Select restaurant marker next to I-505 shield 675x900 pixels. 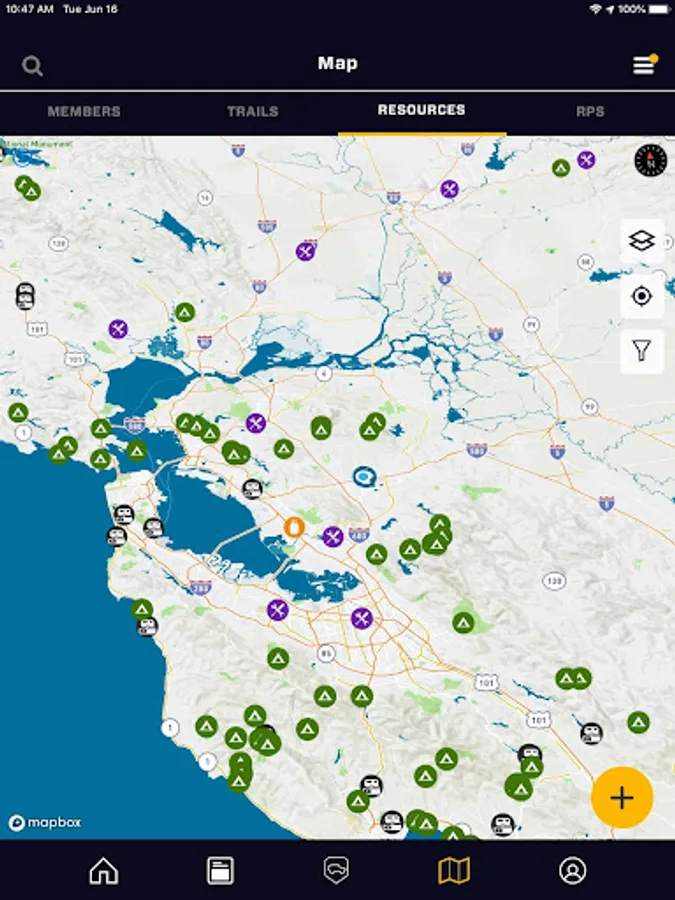pyautogui.click(x=305, y=251)
